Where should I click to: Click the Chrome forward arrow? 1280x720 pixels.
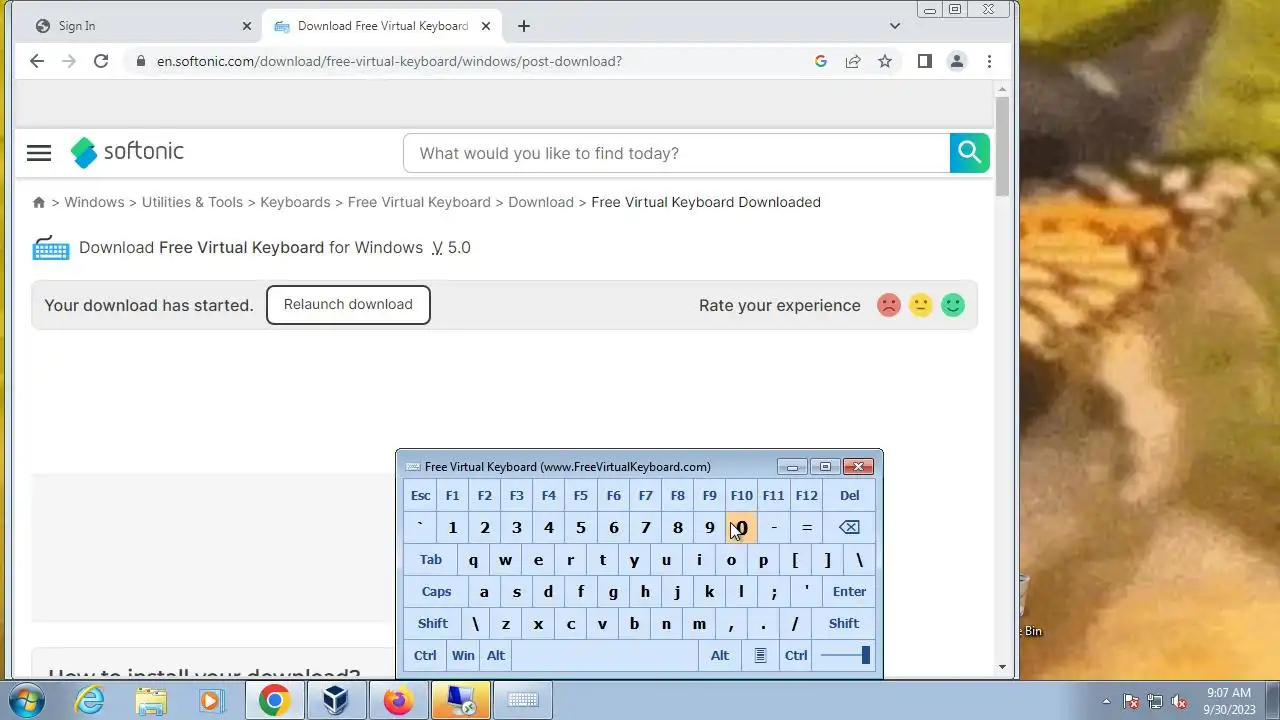point(69,61)
